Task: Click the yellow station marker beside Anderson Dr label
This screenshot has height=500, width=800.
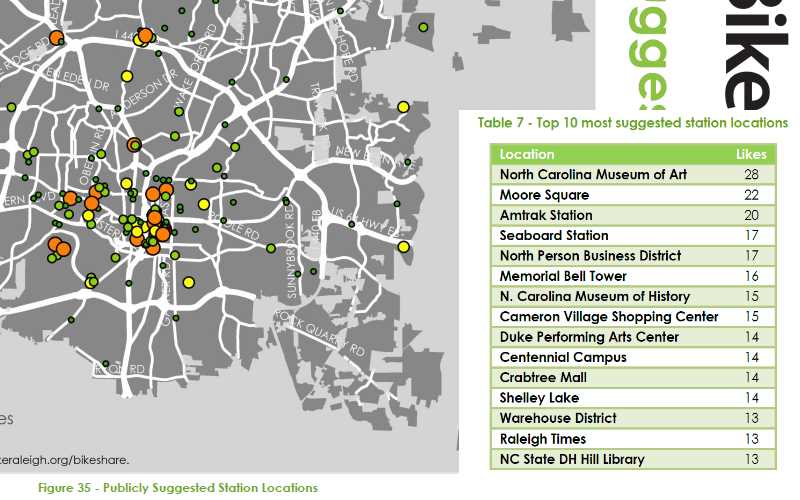Action: (x=127, y=77)
